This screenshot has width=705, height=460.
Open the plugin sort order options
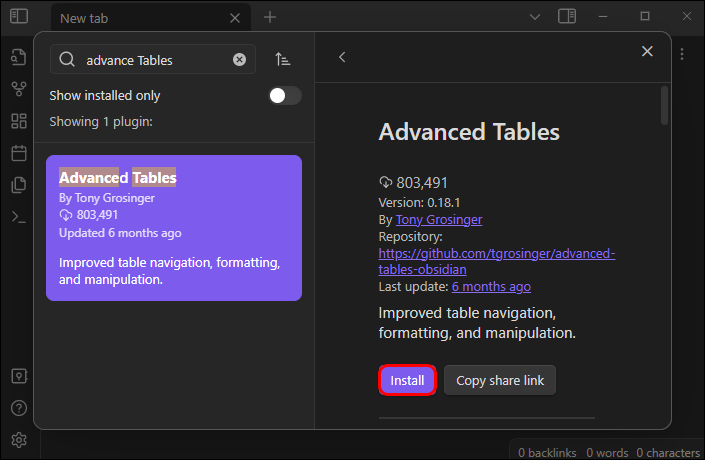tap(282, 59)
